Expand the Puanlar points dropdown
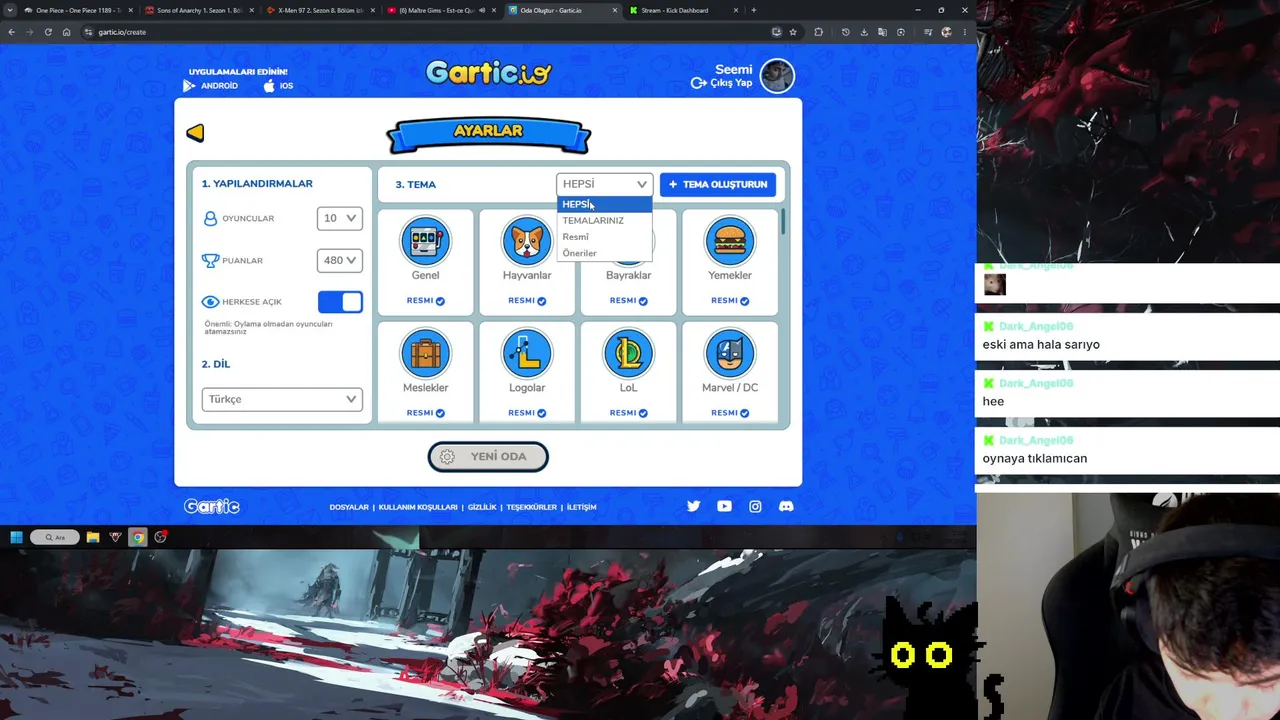Image resolution: width=1280 pixels, height=720 pixels. [x=340, y=260]
